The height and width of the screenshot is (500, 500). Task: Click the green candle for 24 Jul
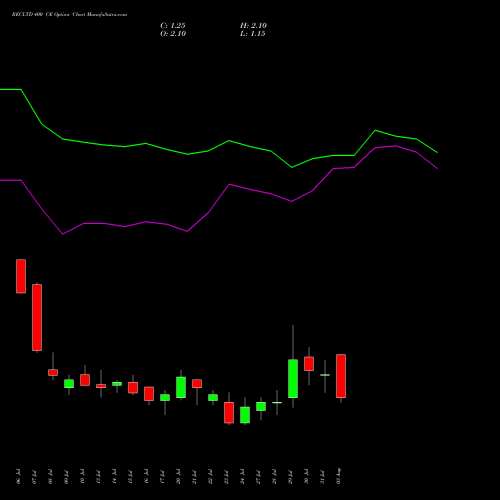(245, 415)
